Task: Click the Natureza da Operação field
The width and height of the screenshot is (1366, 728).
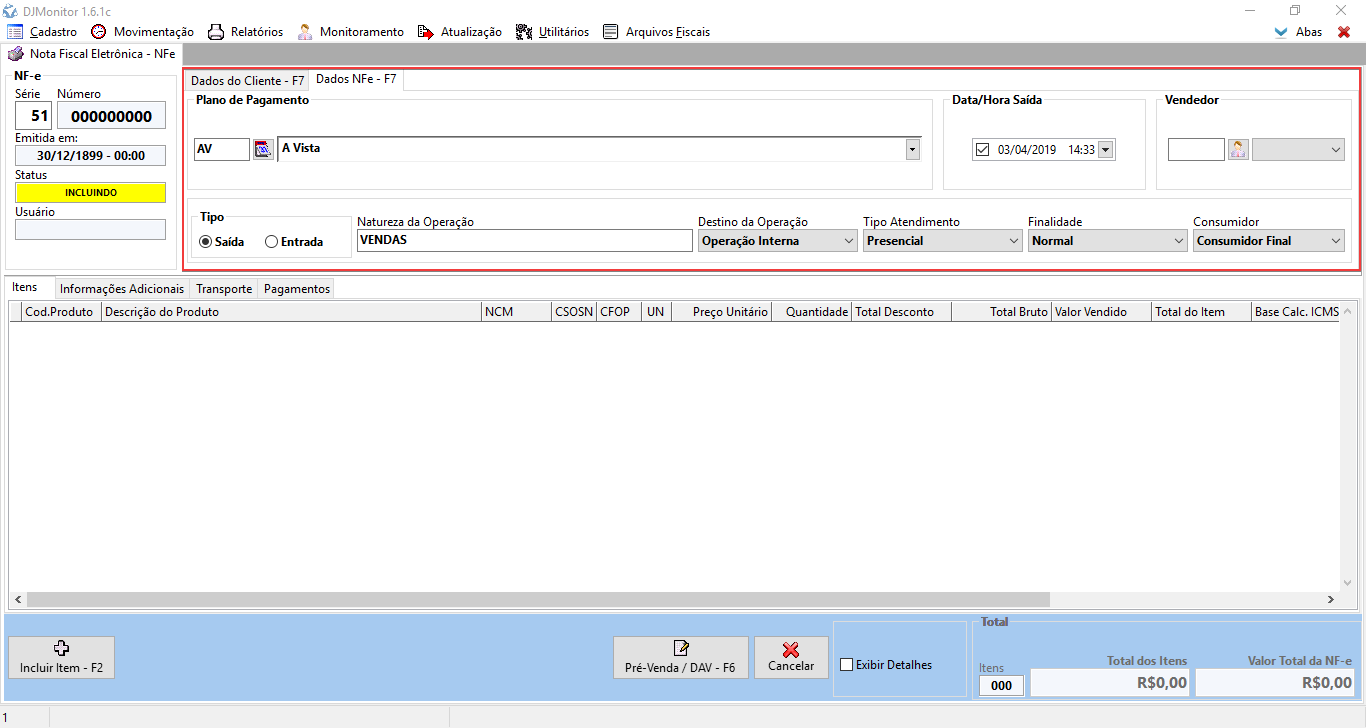Action: (524, 241)
